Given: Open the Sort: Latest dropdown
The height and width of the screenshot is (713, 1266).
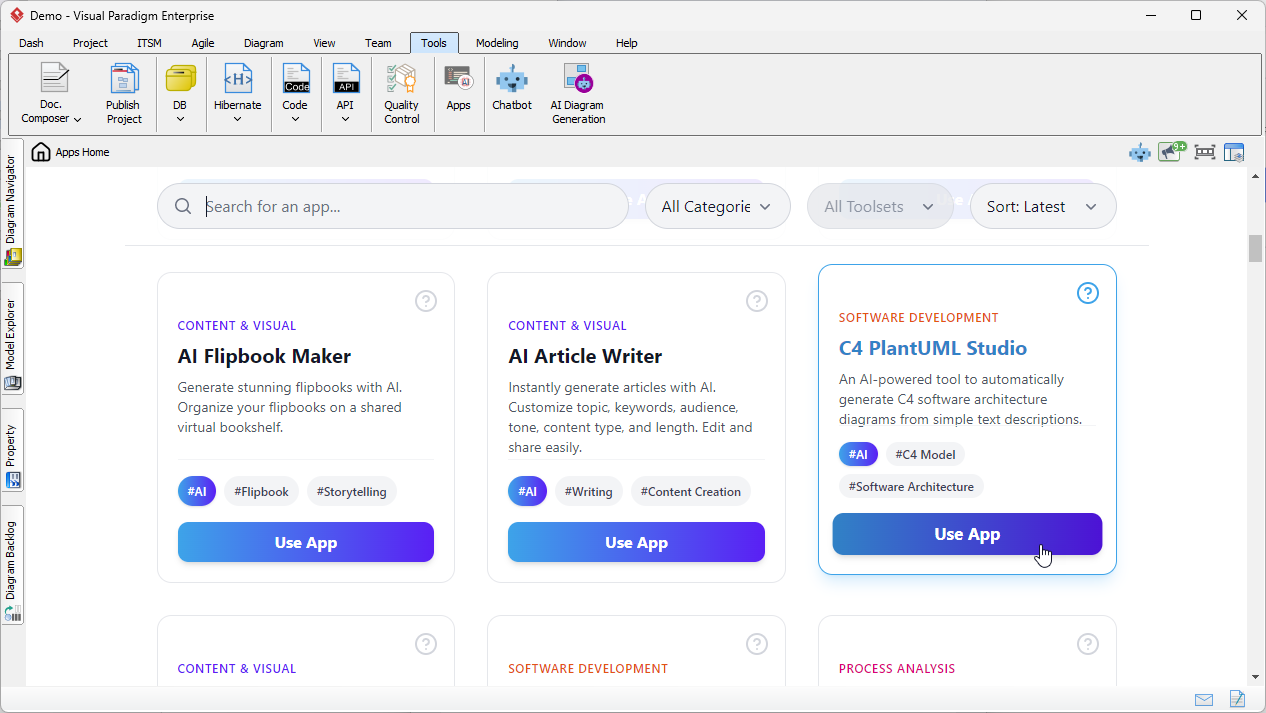Looking at the screenshot, I should click(1043, 206).
